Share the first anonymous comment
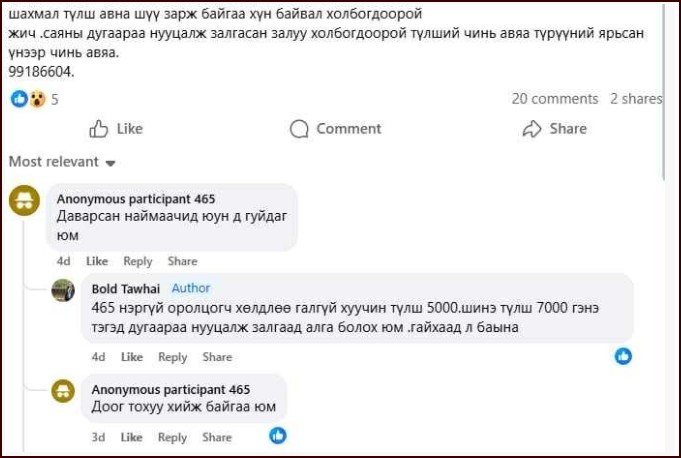Image resolution: width=681 pixels, height=458 pixels. pyautogui.click(x=182, y=261)
